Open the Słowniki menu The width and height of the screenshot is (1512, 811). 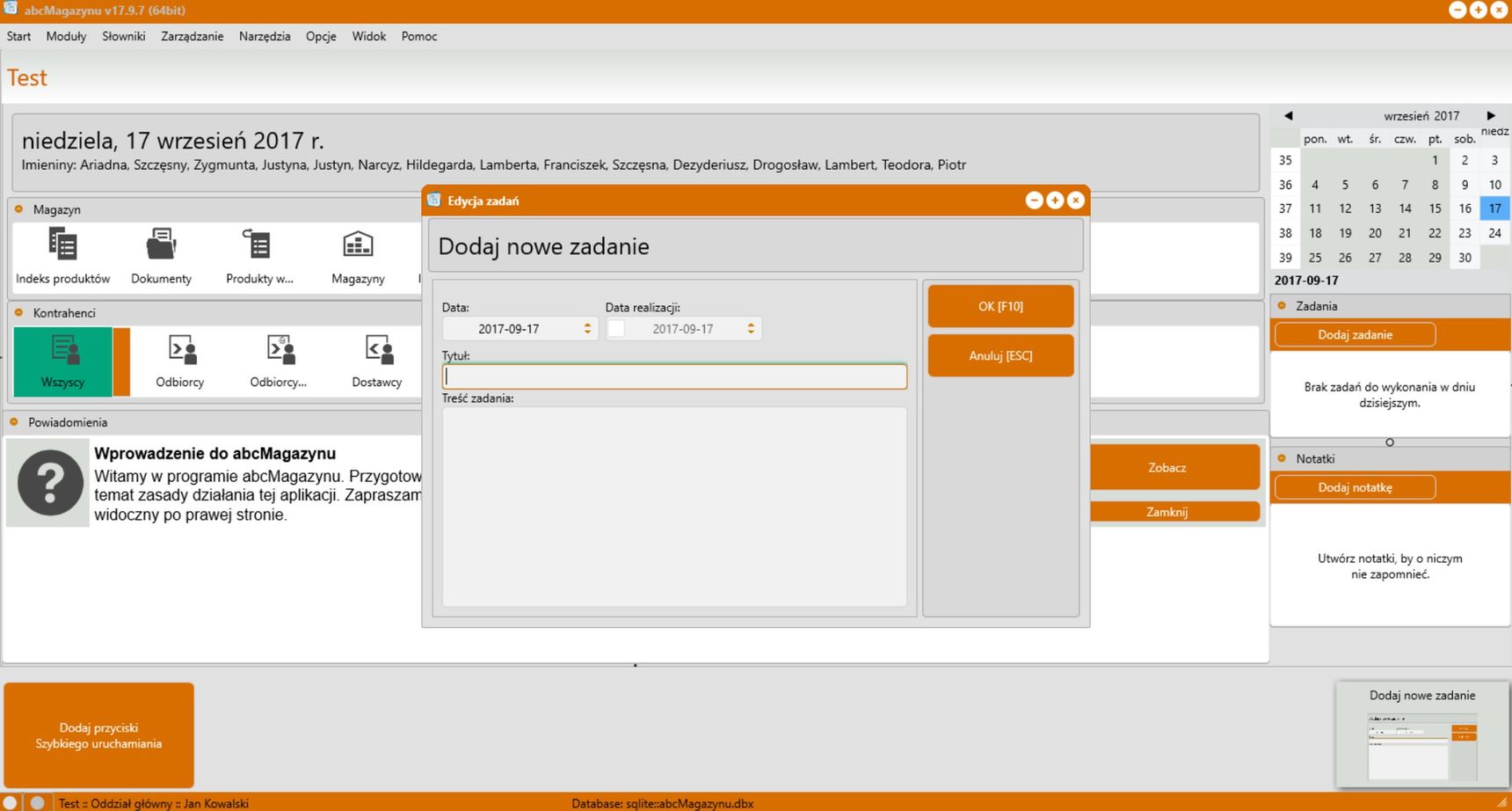(x=123, y=36)
